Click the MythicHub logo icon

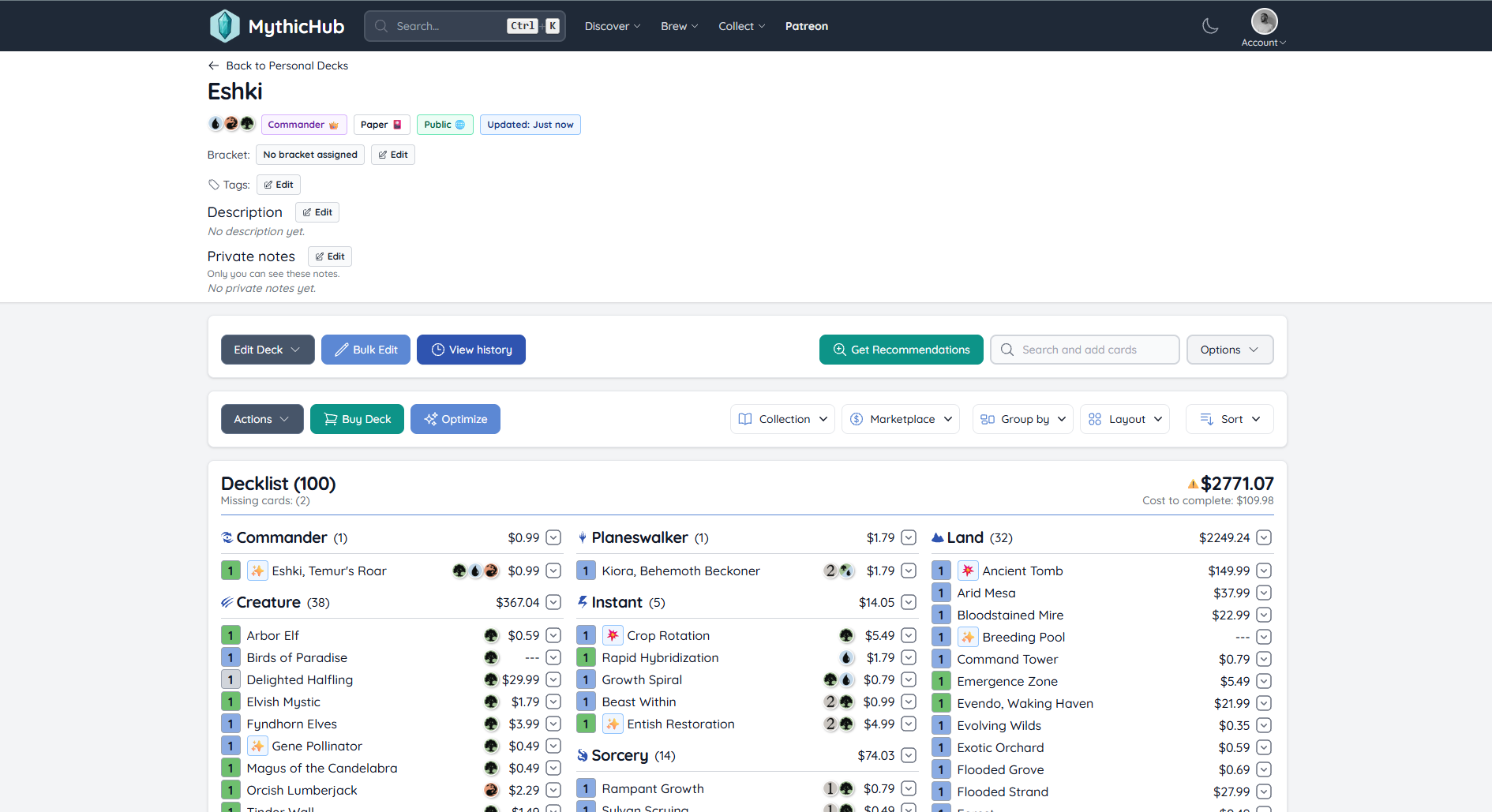pos(224,25)
